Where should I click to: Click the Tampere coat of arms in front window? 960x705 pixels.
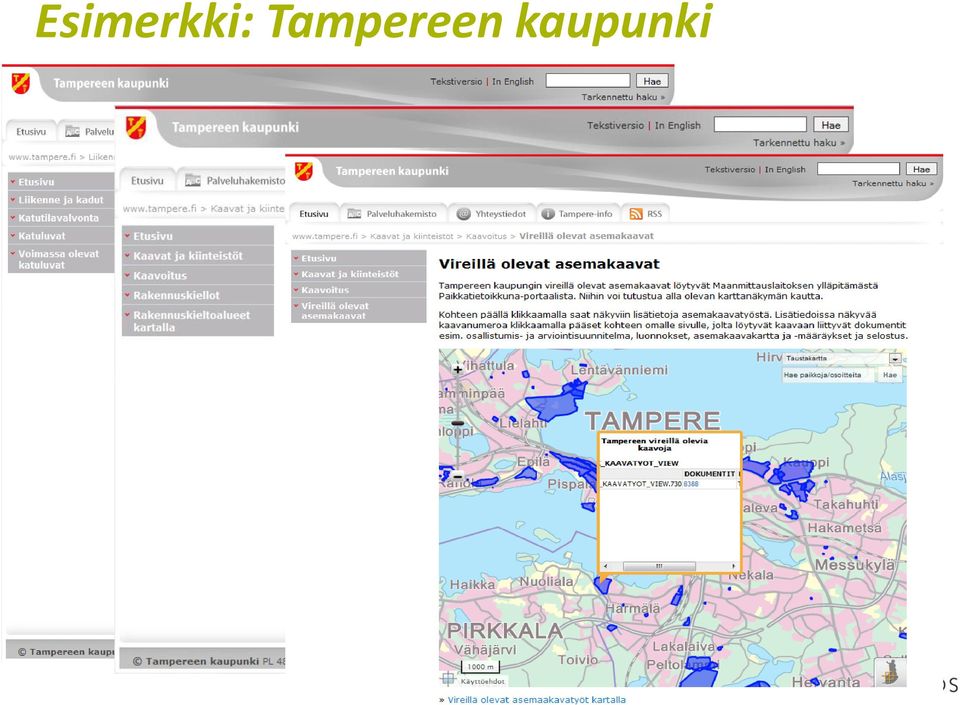point(304,171)
